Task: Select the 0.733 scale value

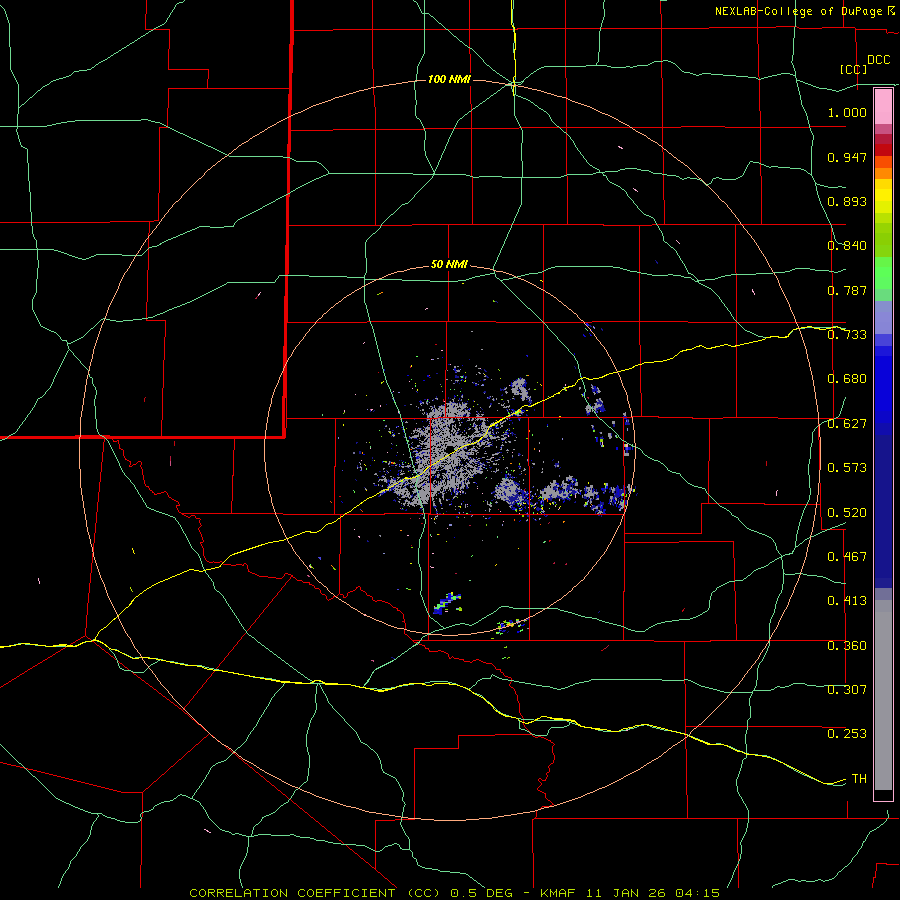Action: [x=847, y=335]
